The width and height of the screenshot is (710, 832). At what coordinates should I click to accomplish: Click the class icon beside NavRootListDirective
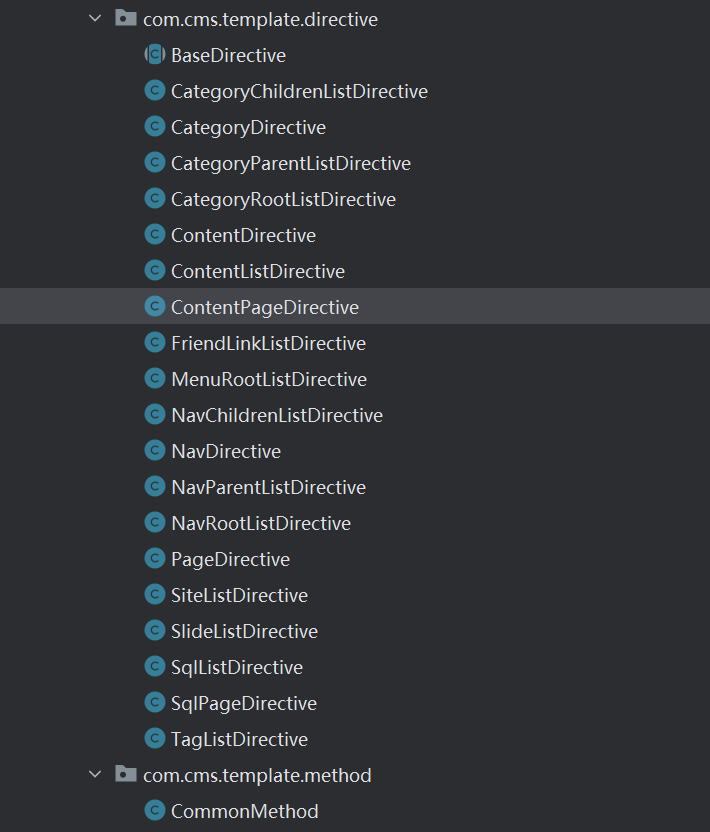tap(155, 522)
